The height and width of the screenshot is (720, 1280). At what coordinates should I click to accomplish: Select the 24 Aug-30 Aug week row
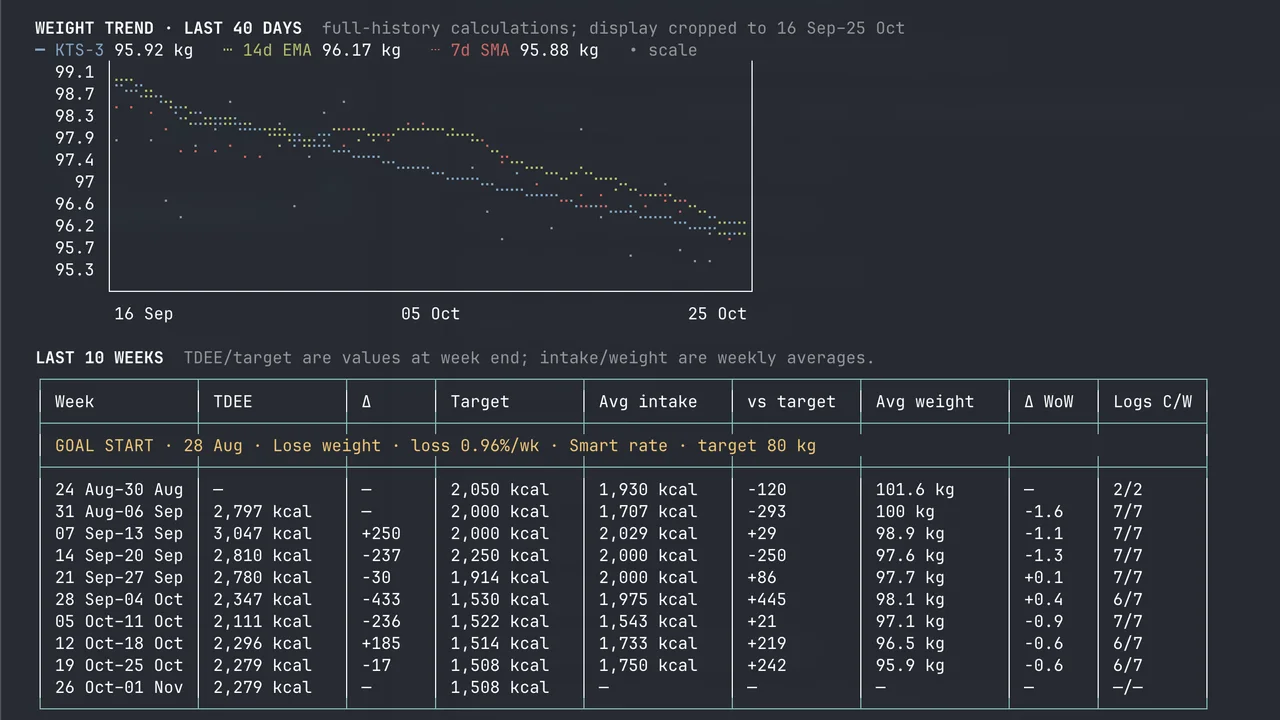[623, 490]
